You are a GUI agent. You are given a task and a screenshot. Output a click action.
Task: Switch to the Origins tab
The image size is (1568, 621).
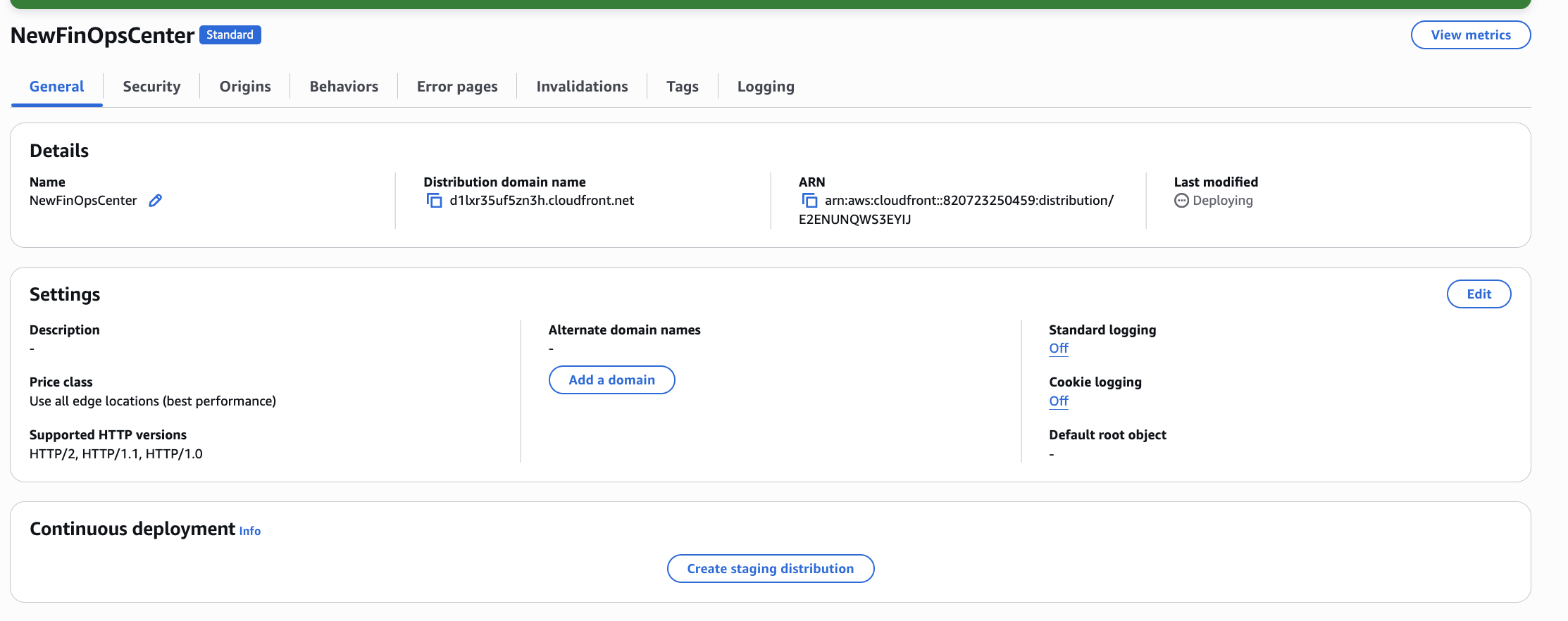tap(245, 87)
